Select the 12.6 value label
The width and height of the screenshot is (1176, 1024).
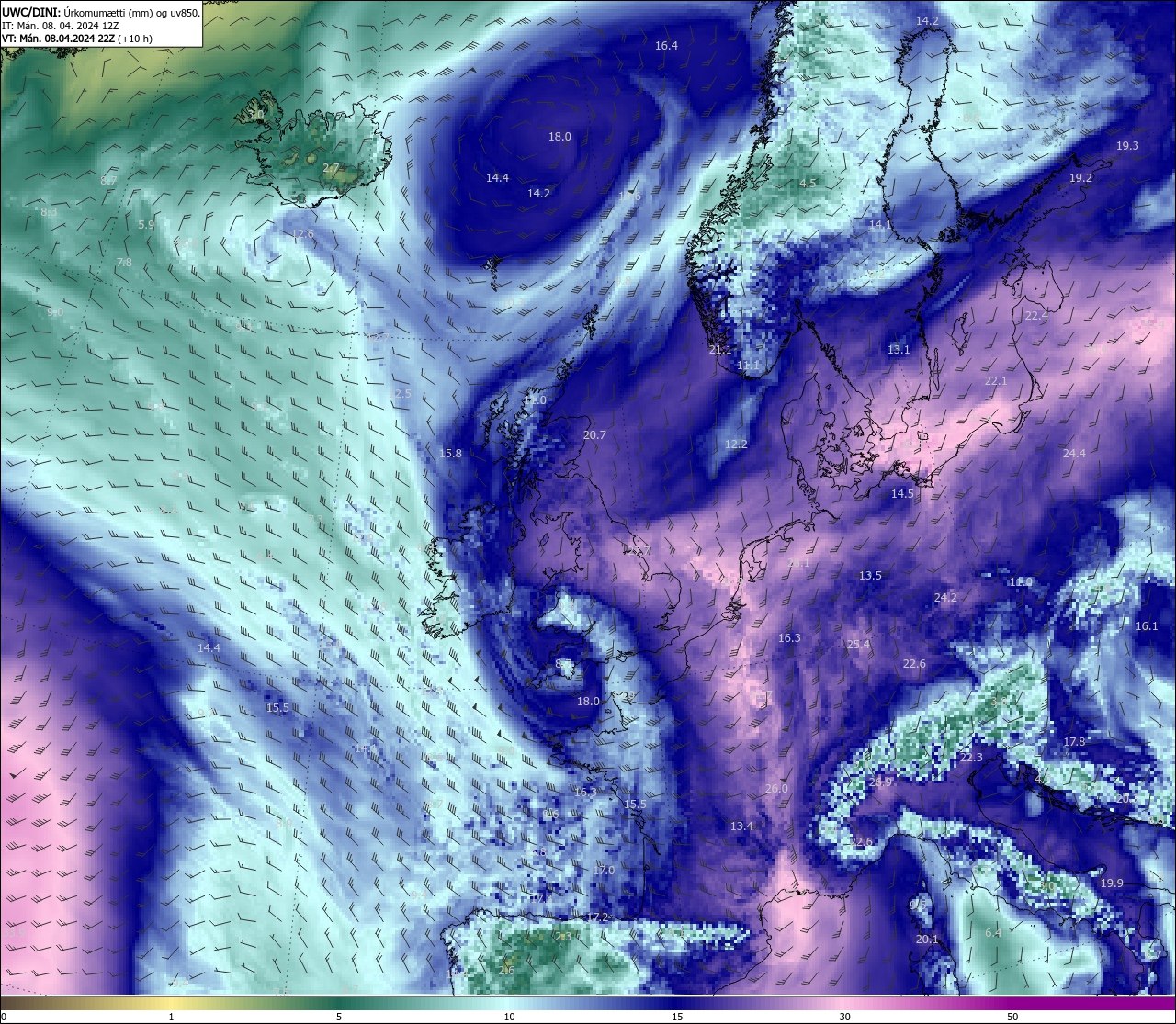pos(302,233)
